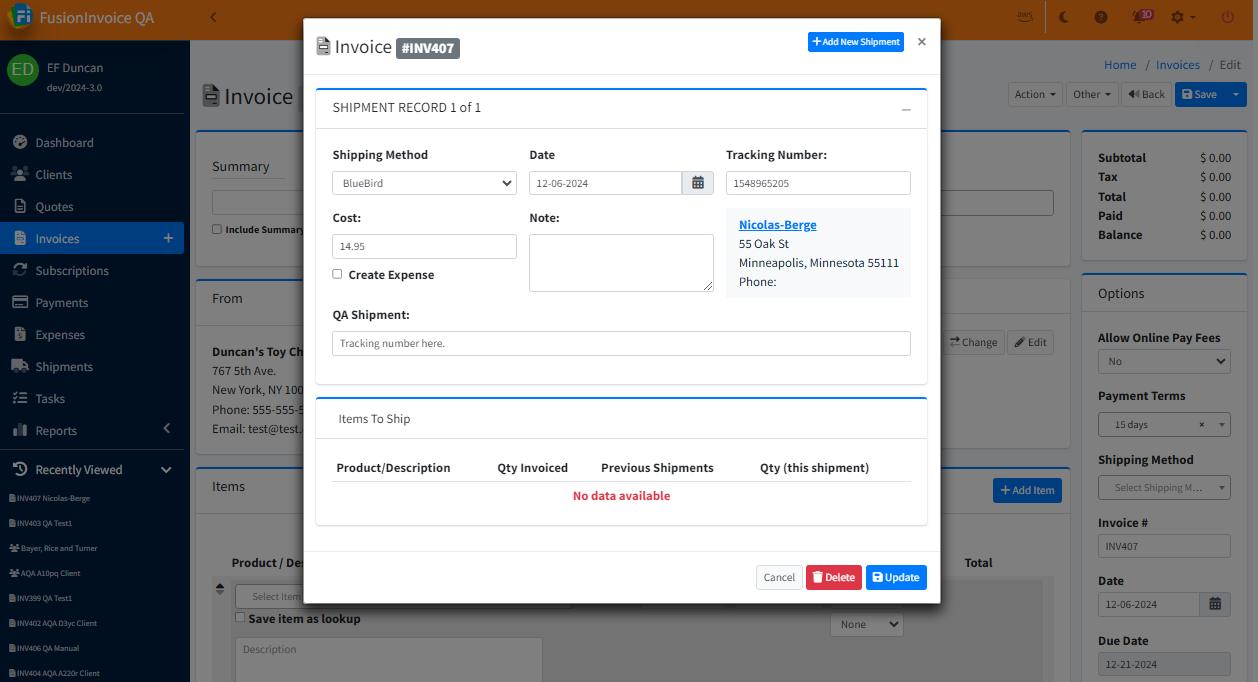
Task: Go to Dashboard in the sidebar
Action: click(64, 142)
